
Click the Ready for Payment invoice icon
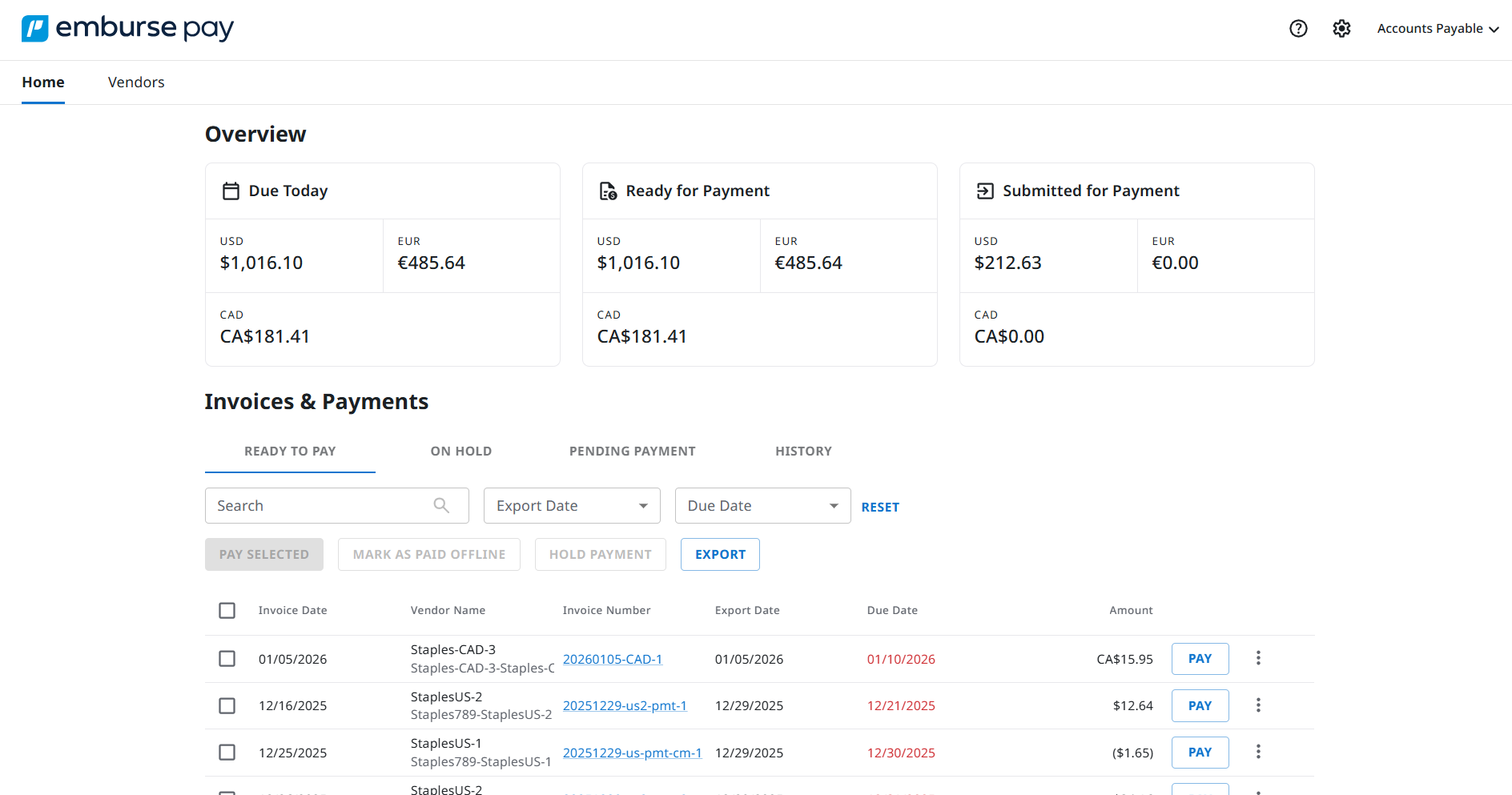point(608,191)
